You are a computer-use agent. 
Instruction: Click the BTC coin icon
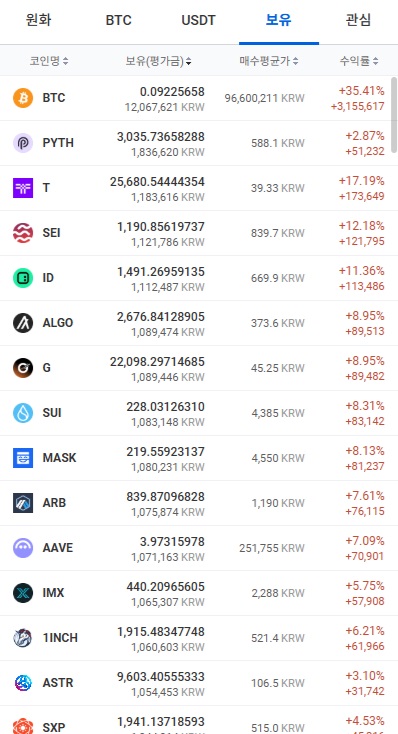(x=23, y=98)
